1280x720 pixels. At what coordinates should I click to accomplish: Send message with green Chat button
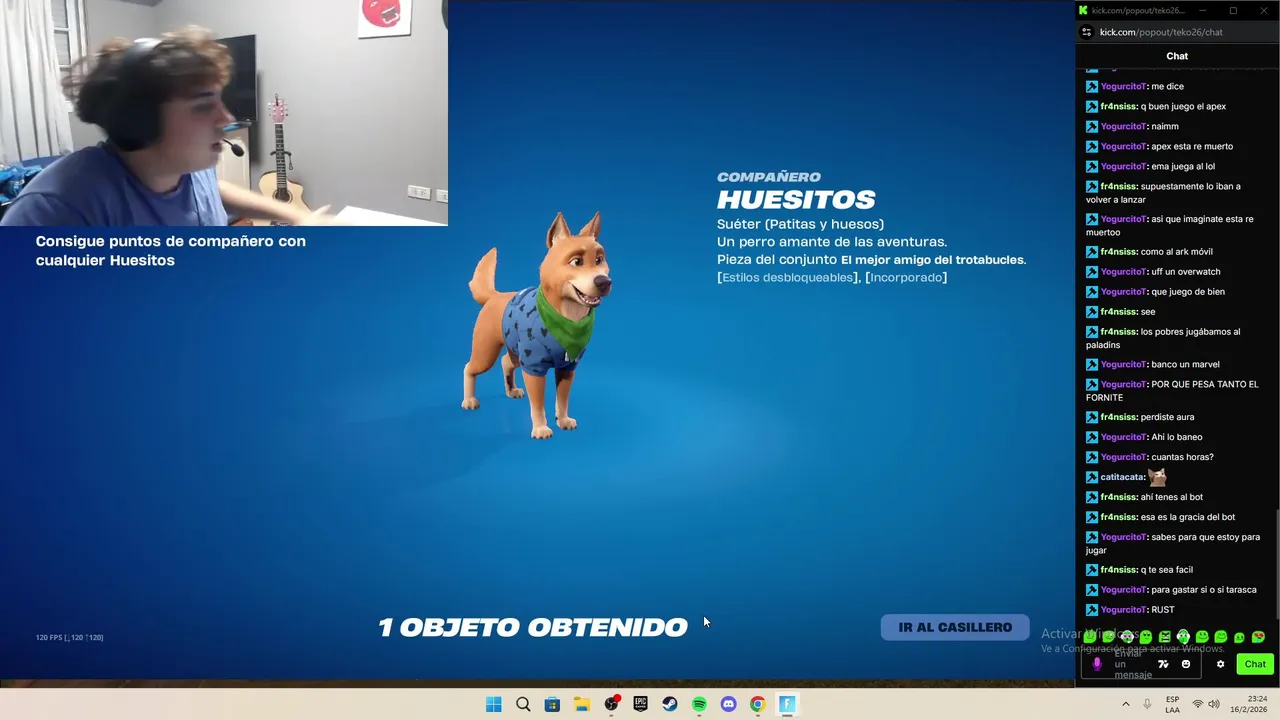point(1255,664)
